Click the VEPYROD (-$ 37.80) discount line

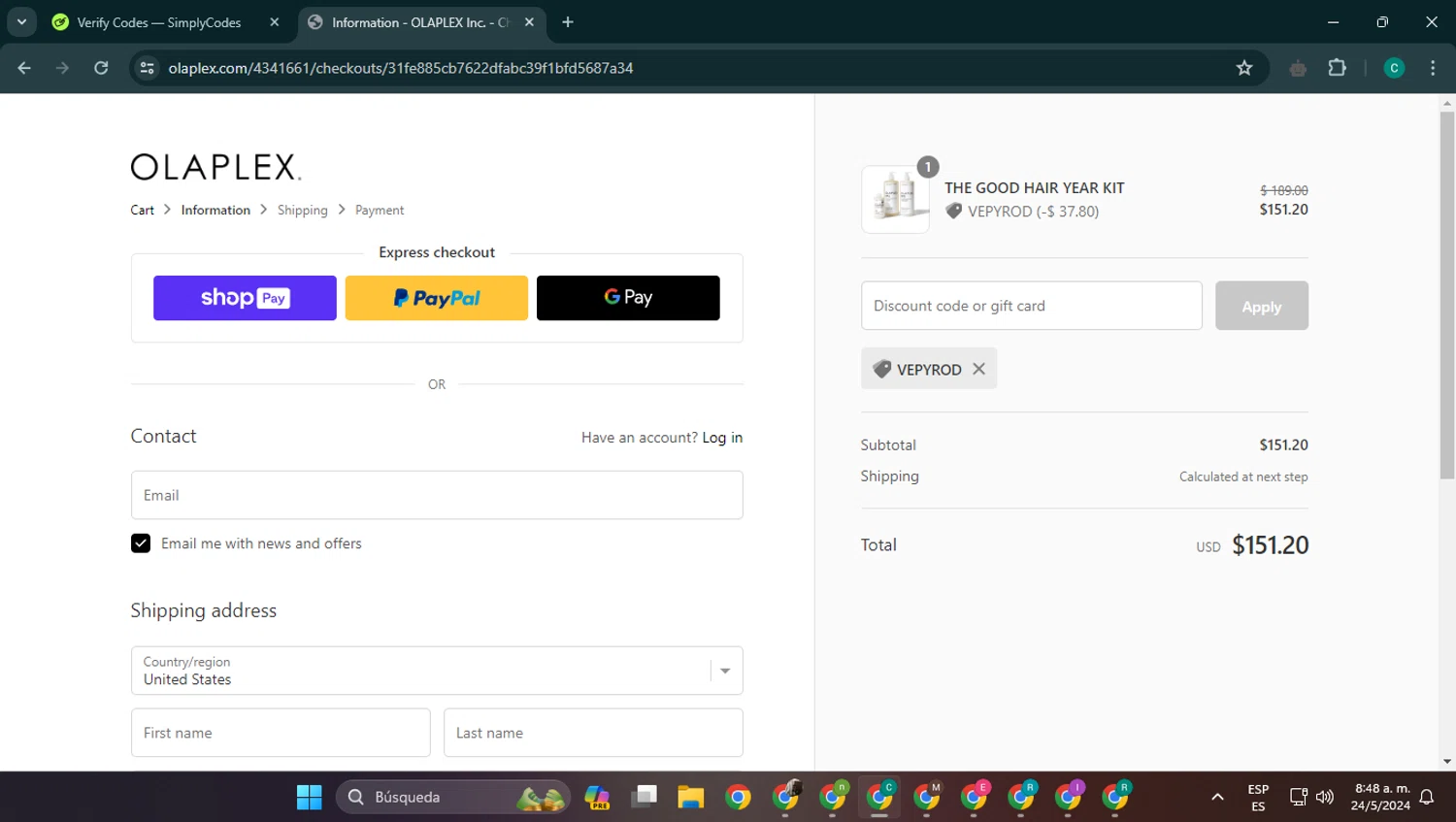point(1022,212)
